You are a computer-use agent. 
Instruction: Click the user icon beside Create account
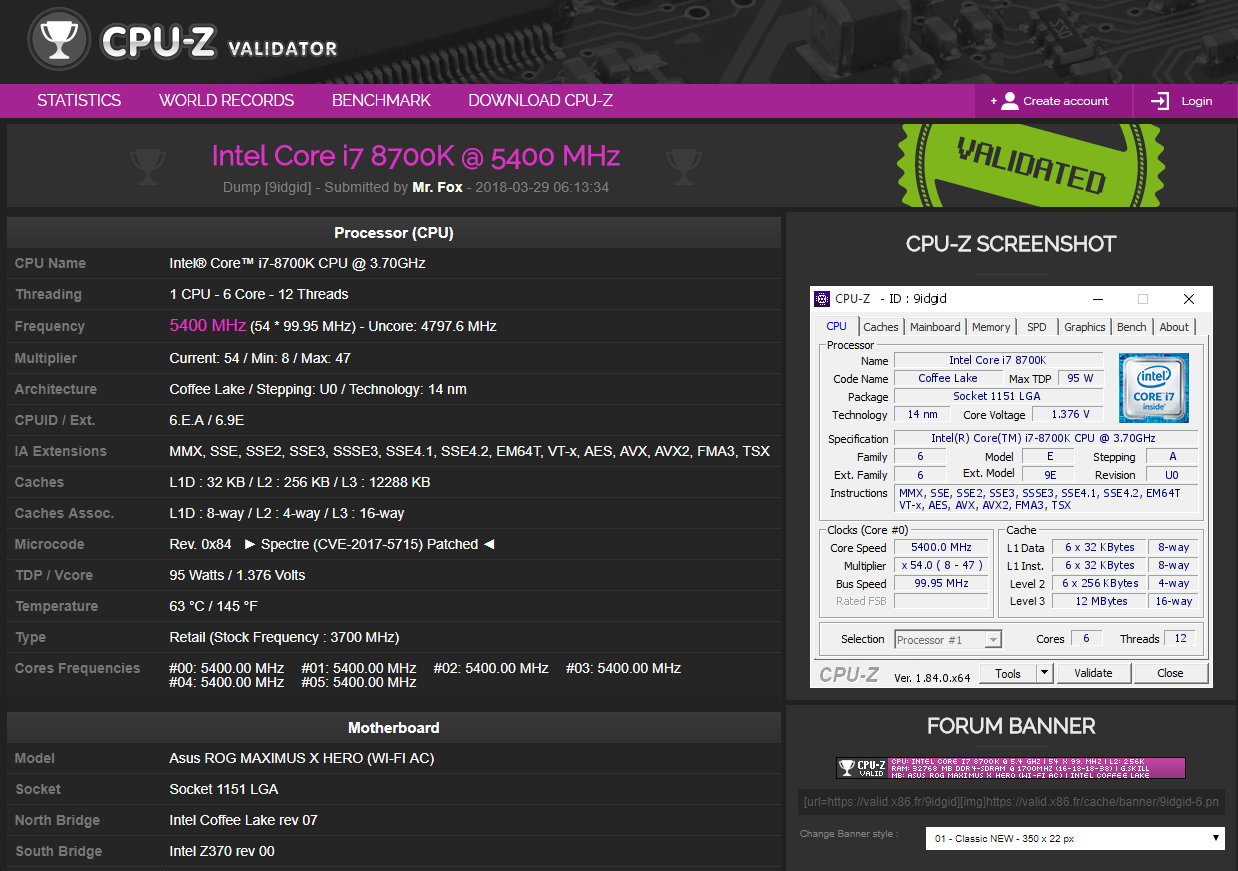click(1009, 101)
